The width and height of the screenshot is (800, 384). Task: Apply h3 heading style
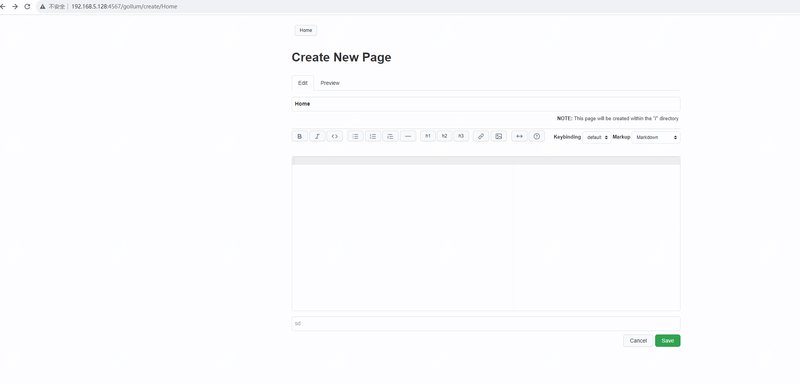coord(461,136)
